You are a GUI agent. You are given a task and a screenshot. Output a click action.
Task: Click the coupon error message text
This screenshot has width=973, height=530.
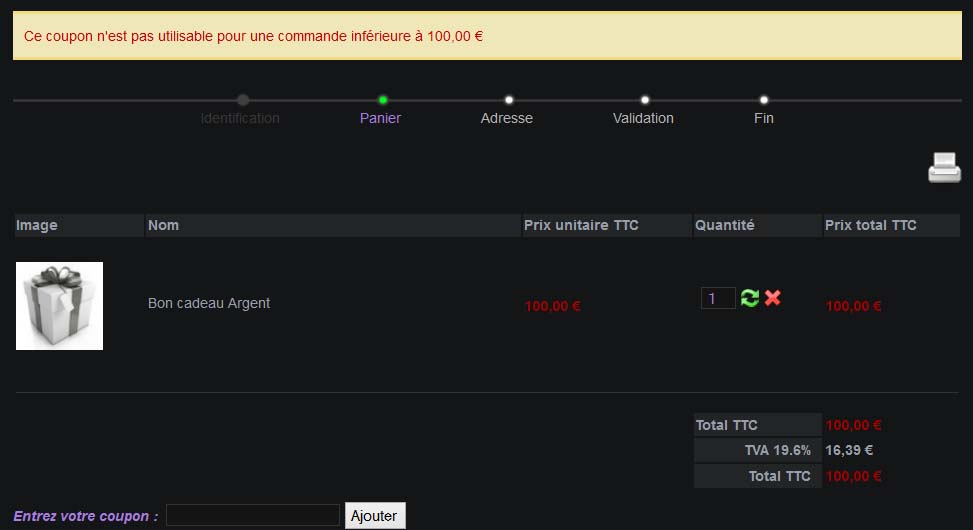pyautogui.click(x=253, y=36)
